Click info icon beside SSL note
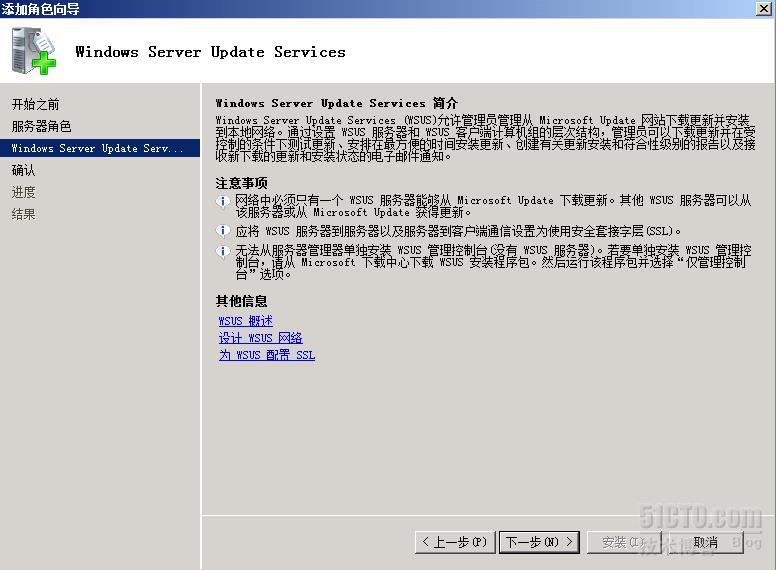 tap(223, 231)
